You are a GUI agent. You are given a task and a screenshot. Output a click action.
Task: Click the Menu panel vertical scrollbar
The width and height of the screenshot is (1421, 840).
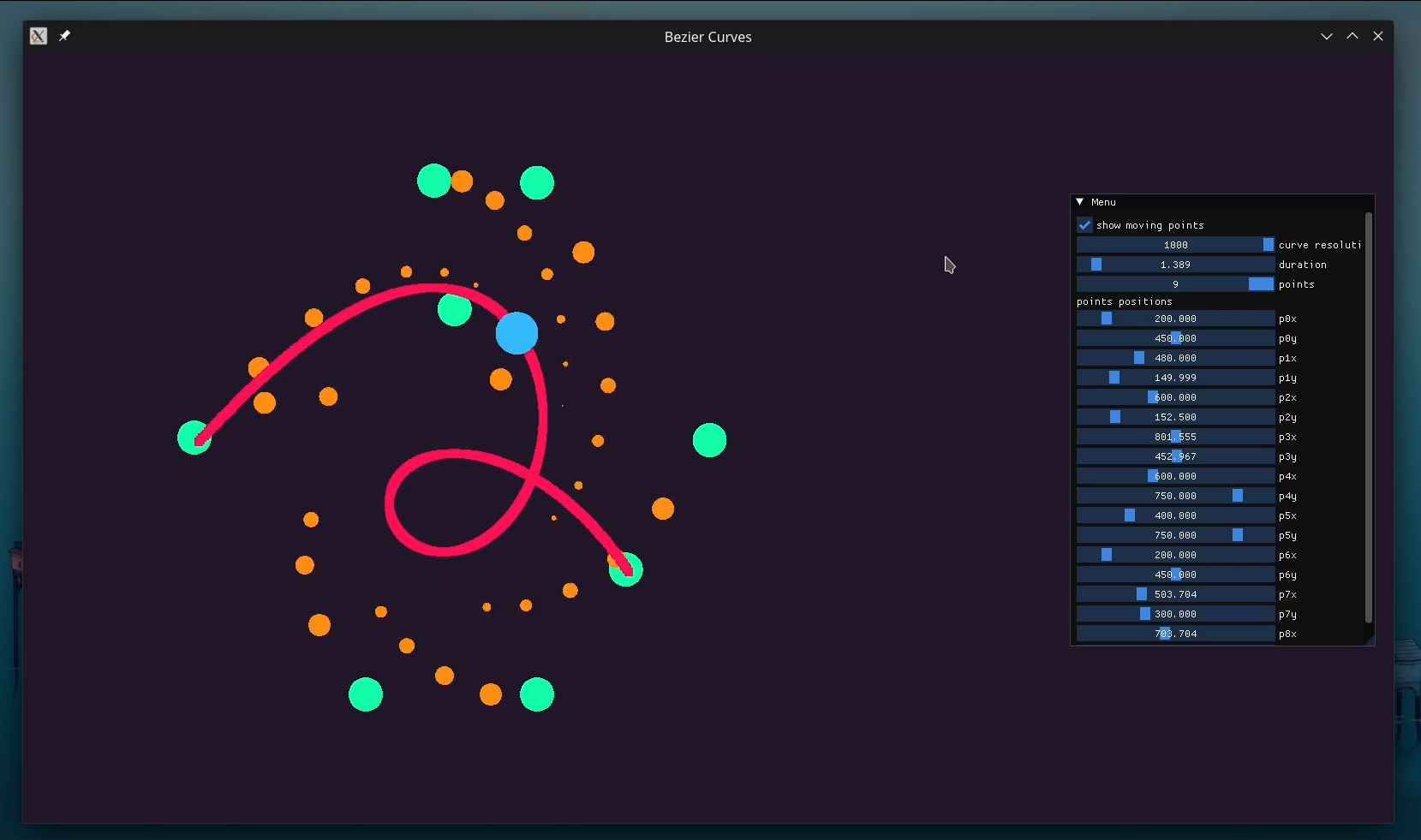coord(1368,418)
